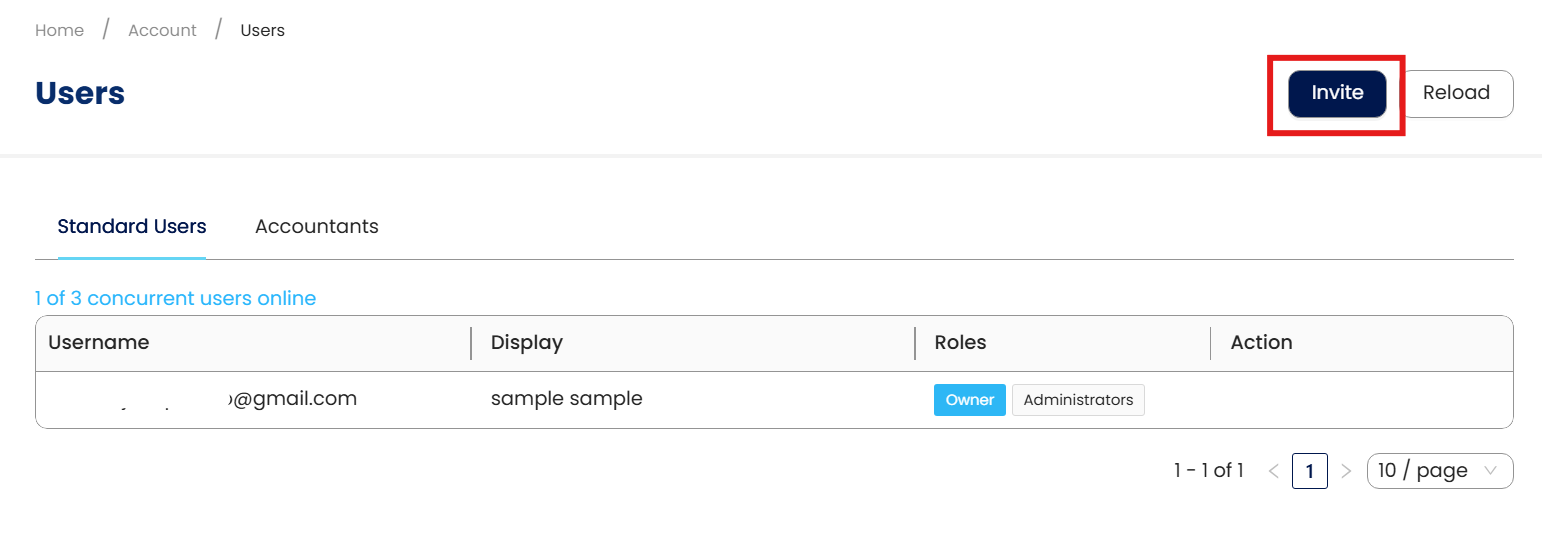Click the next page arrow
This screenshot has height=535, width=1542.
click(x=1346, y=471)
